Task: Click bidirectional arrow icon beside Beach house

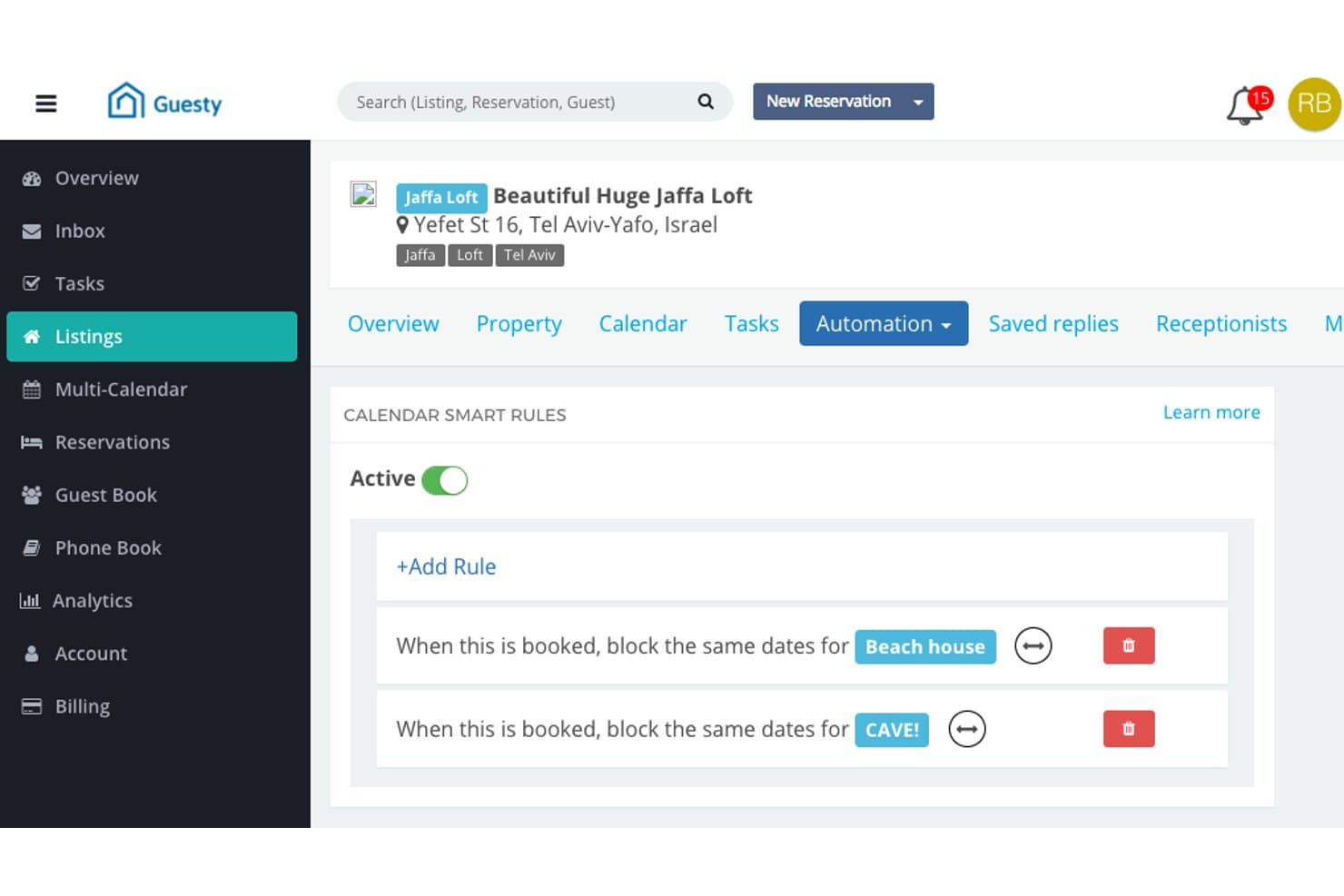Action: click(1033, 646)
